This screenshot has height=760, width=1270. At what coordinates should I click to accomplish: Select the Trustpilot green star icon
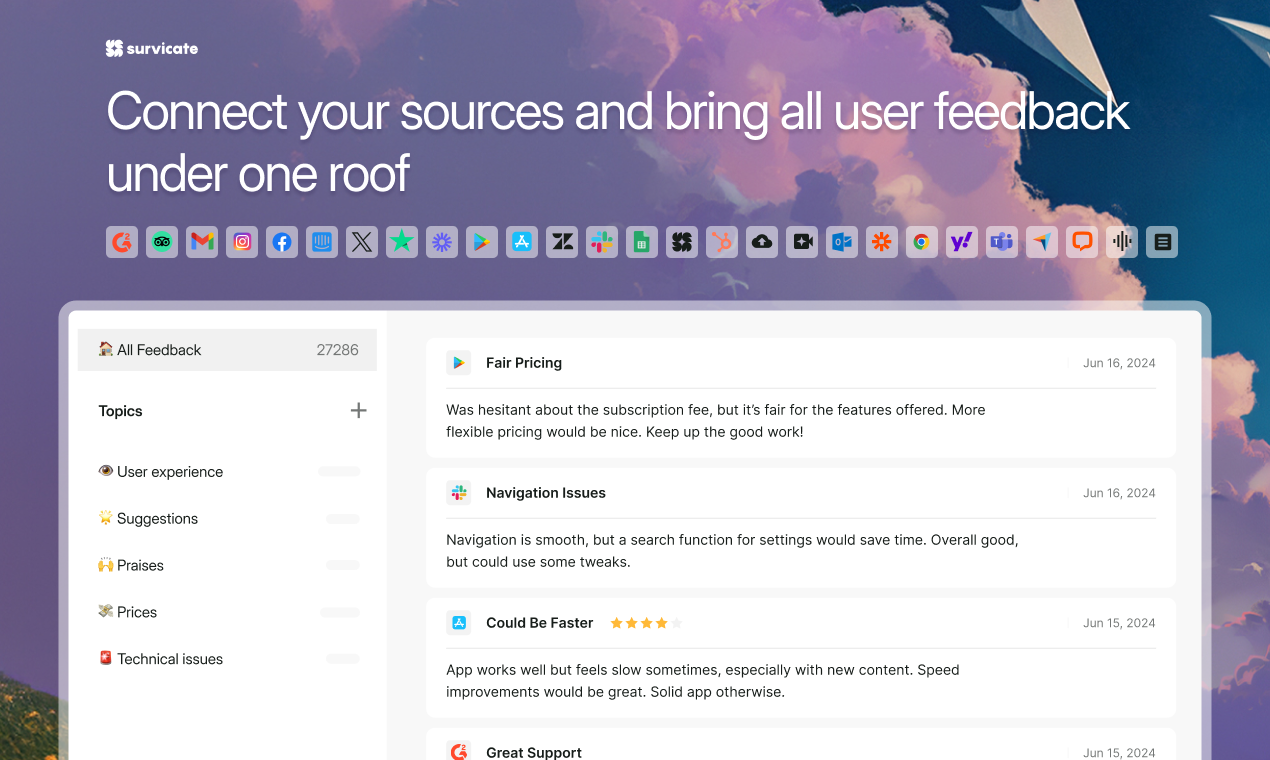(402, 242)
